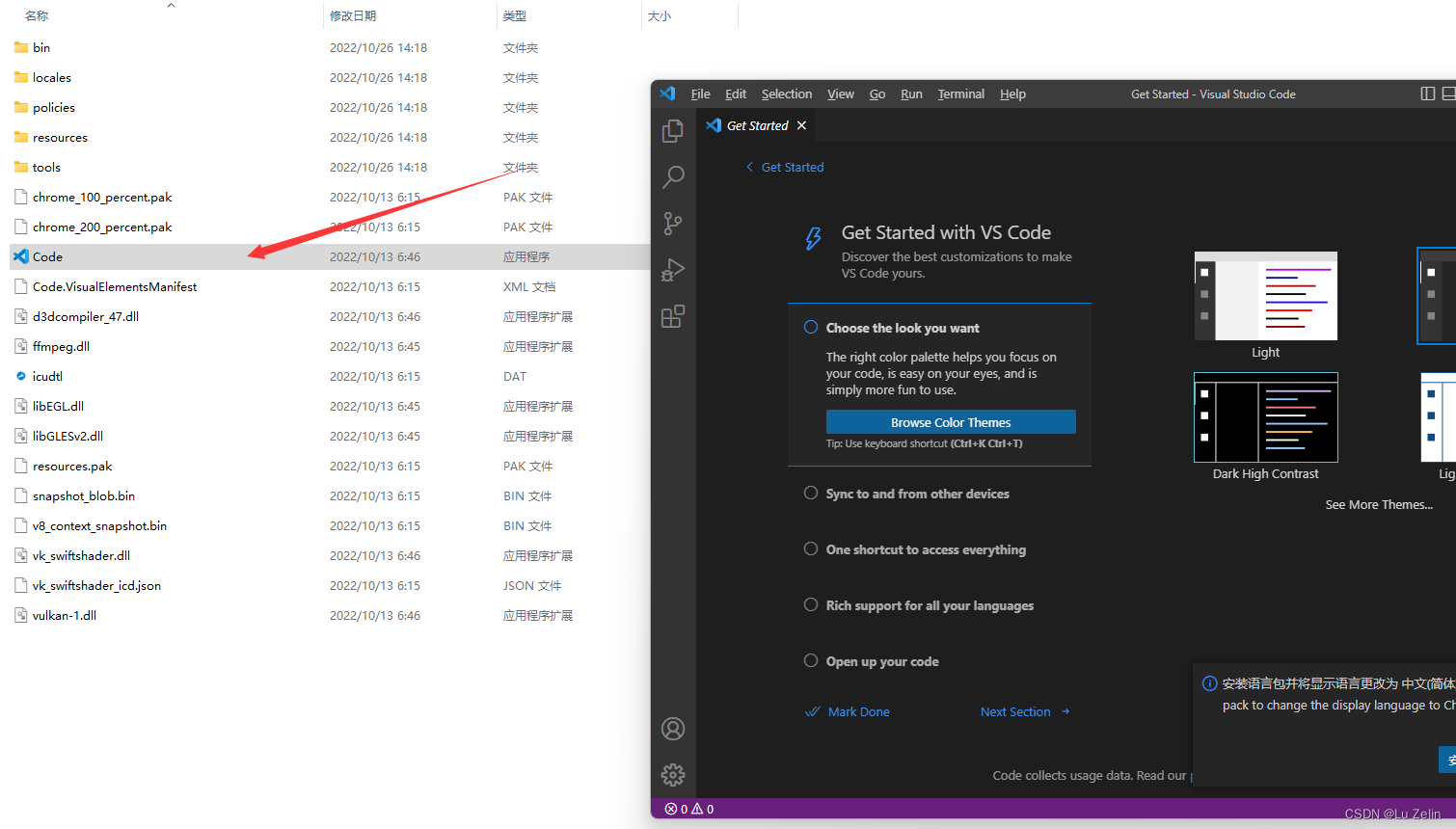This screenshot has height=829, width=1456.
Task: Select resources.pak file name
Action: coord(72,466)
